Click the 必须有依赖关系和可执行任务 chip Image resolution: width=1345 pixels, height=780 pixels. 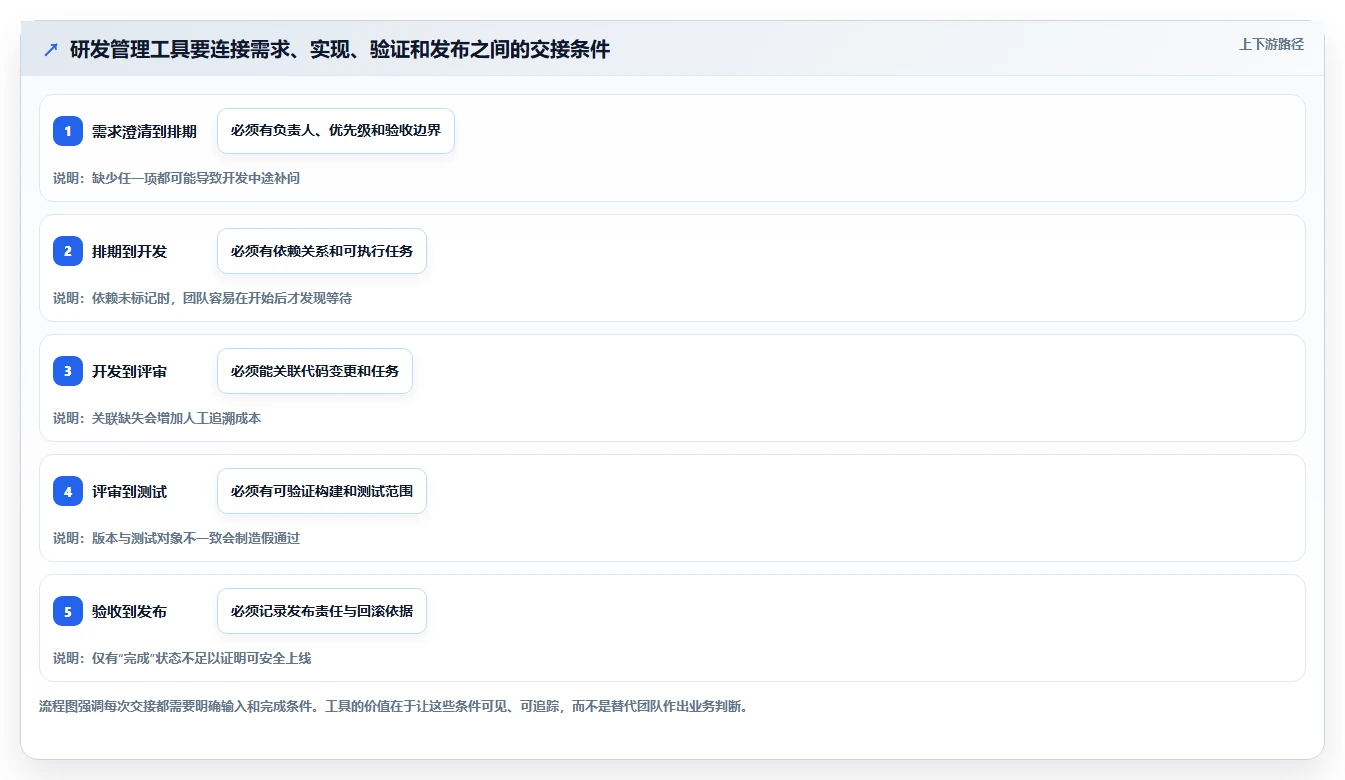[322, 251]
